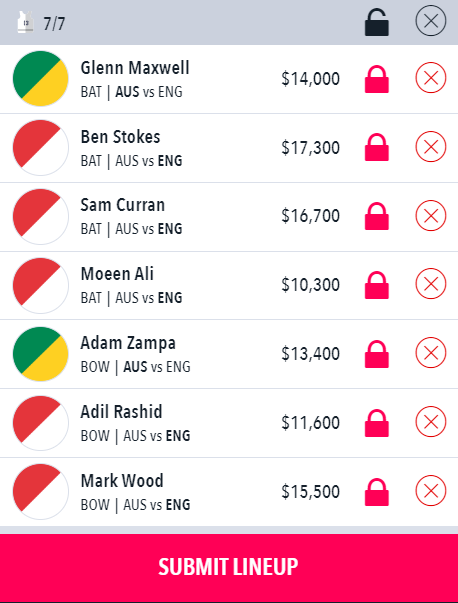This screenshot has height=603, width=458.
Task: Toggle lock on Sam Curran
Action: (377, 216)
